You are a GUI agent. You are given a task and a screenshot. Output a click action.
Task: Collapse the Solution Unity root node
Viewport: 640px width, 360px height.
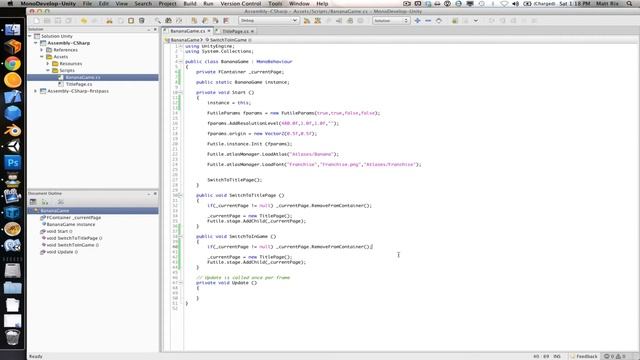point(30,36)
